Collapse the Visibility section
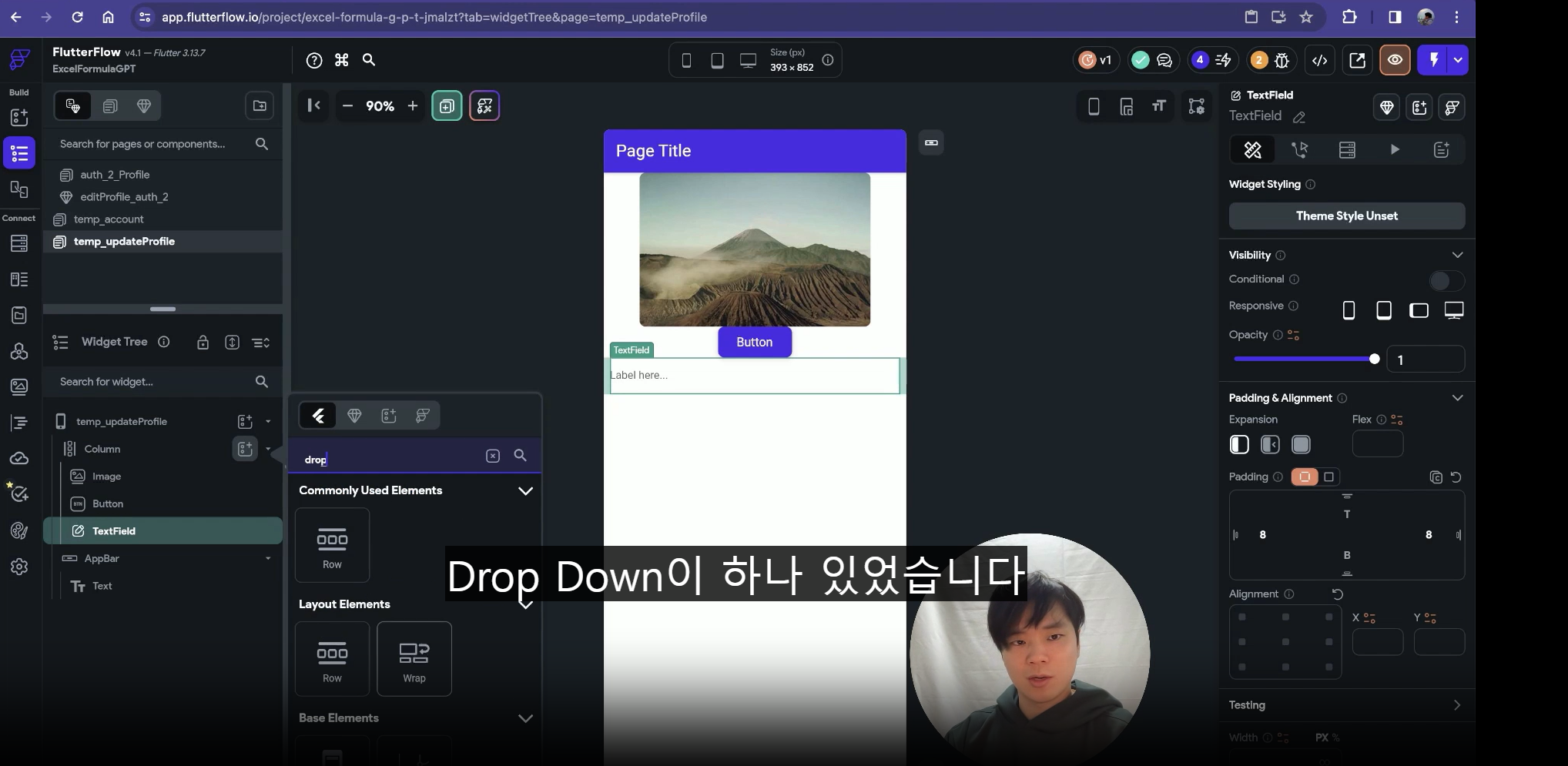This screenshot has width=1568, height=766. [x=1457, y=255]
